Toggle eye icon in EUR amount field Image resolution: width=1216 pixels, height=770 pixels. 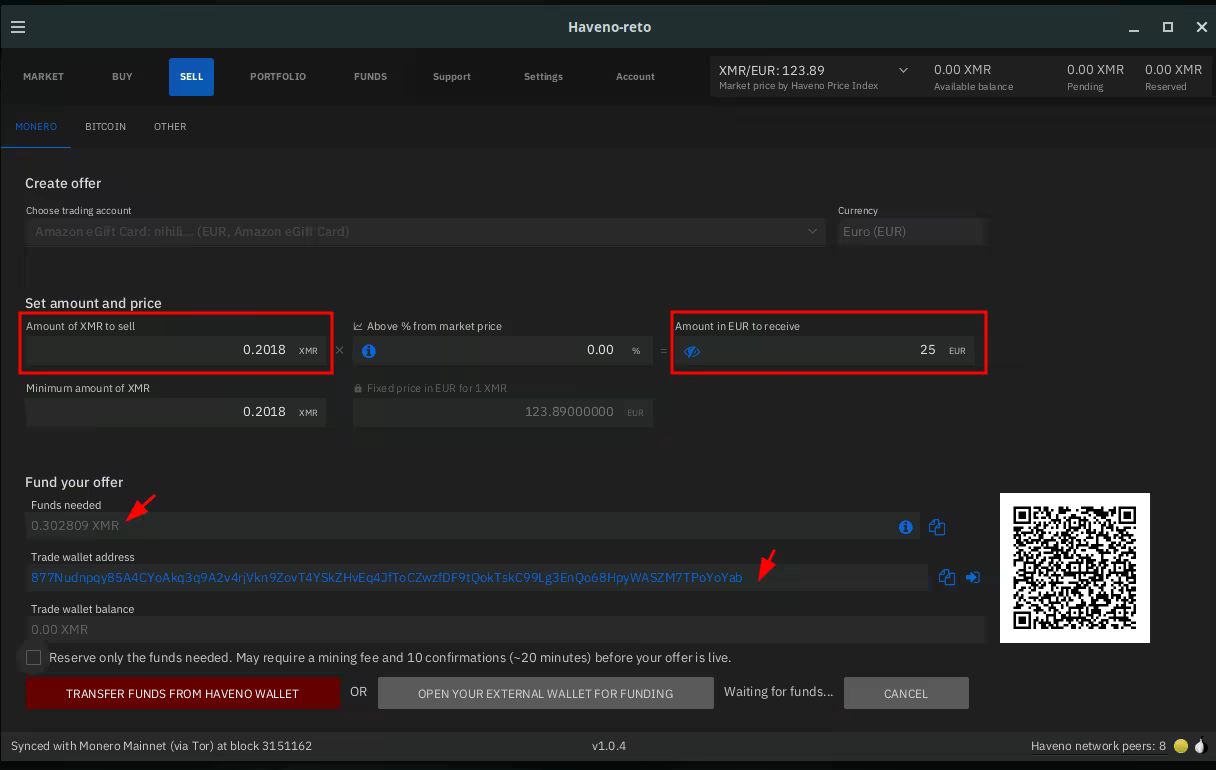tap(692, 351)
